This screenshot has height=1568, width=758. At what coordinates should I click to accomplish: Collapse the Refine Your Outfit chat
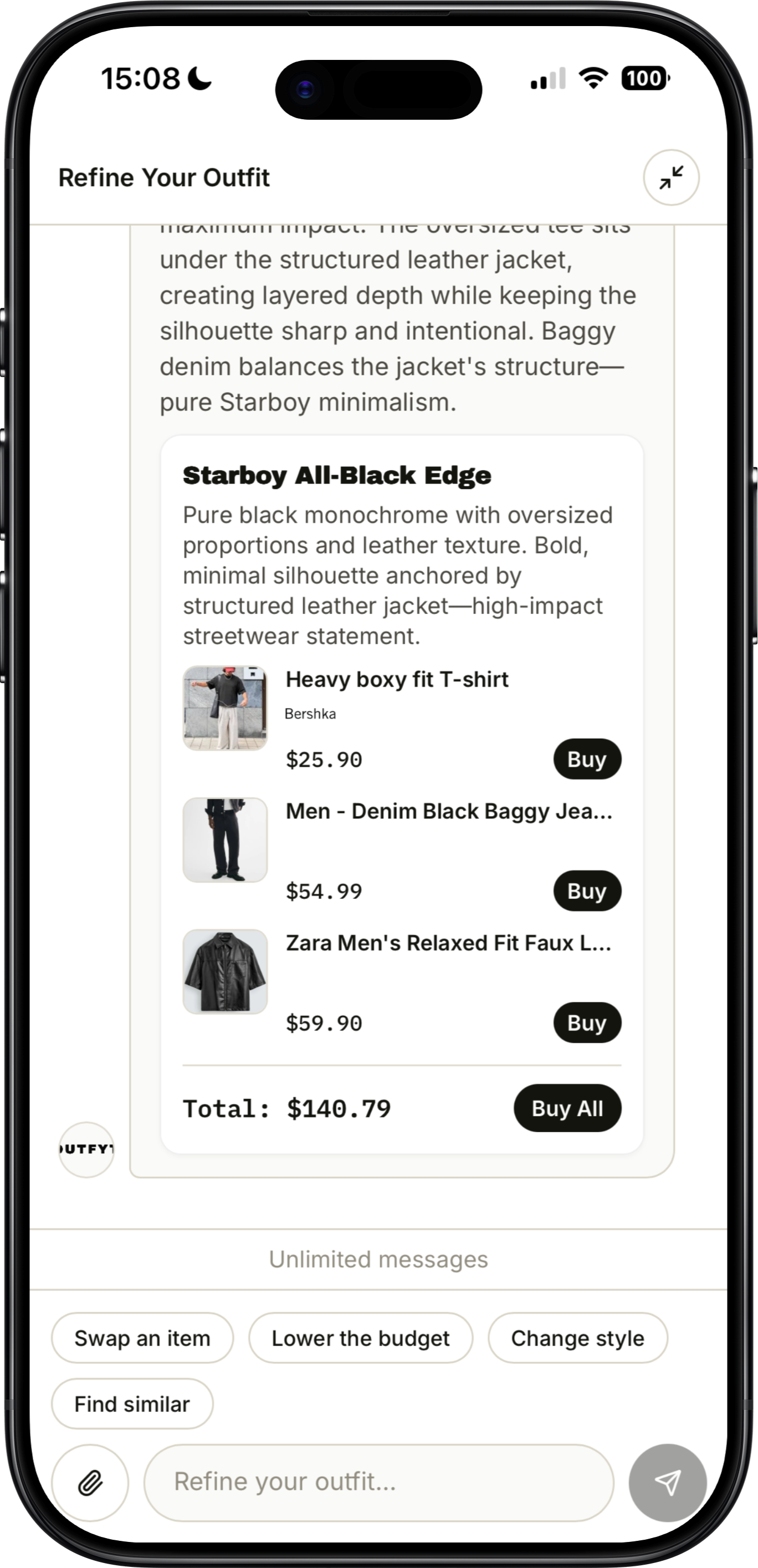click(x=671, y=178)
